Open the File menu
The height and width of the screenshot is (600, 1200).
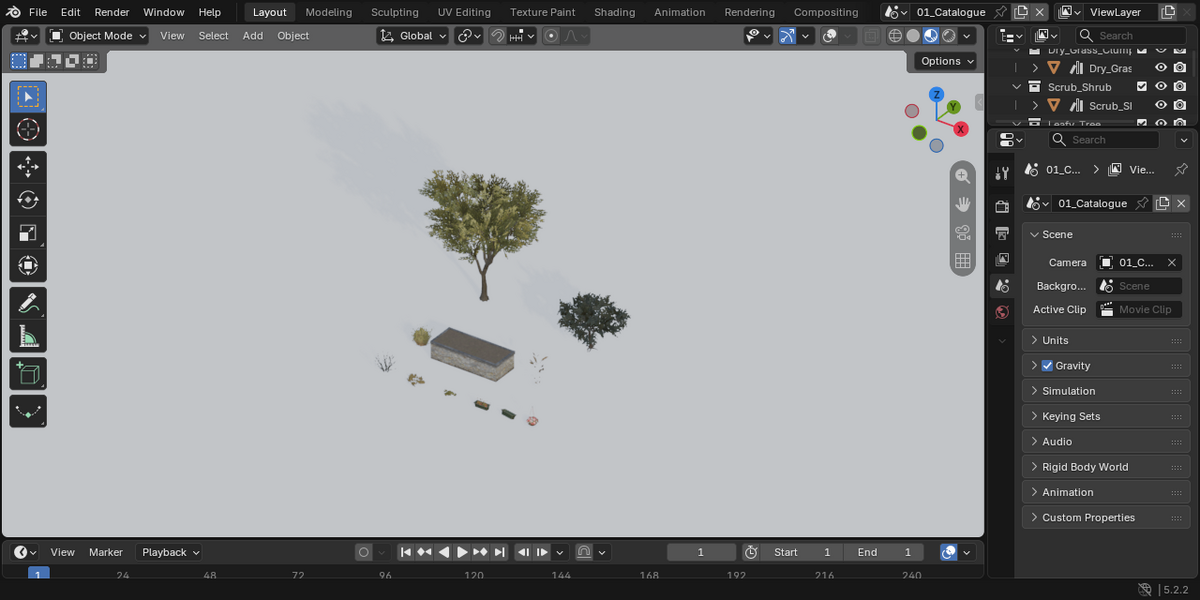pos(38,12)
